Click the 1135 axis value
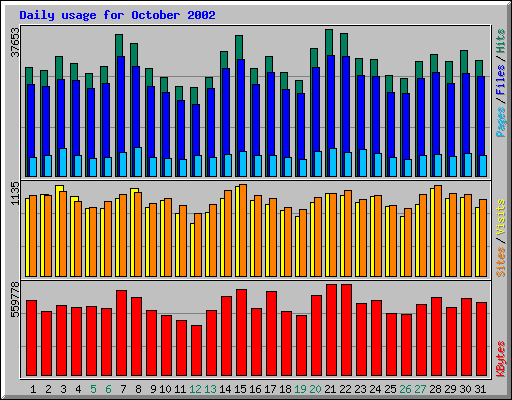 click(x=15, y=193)
